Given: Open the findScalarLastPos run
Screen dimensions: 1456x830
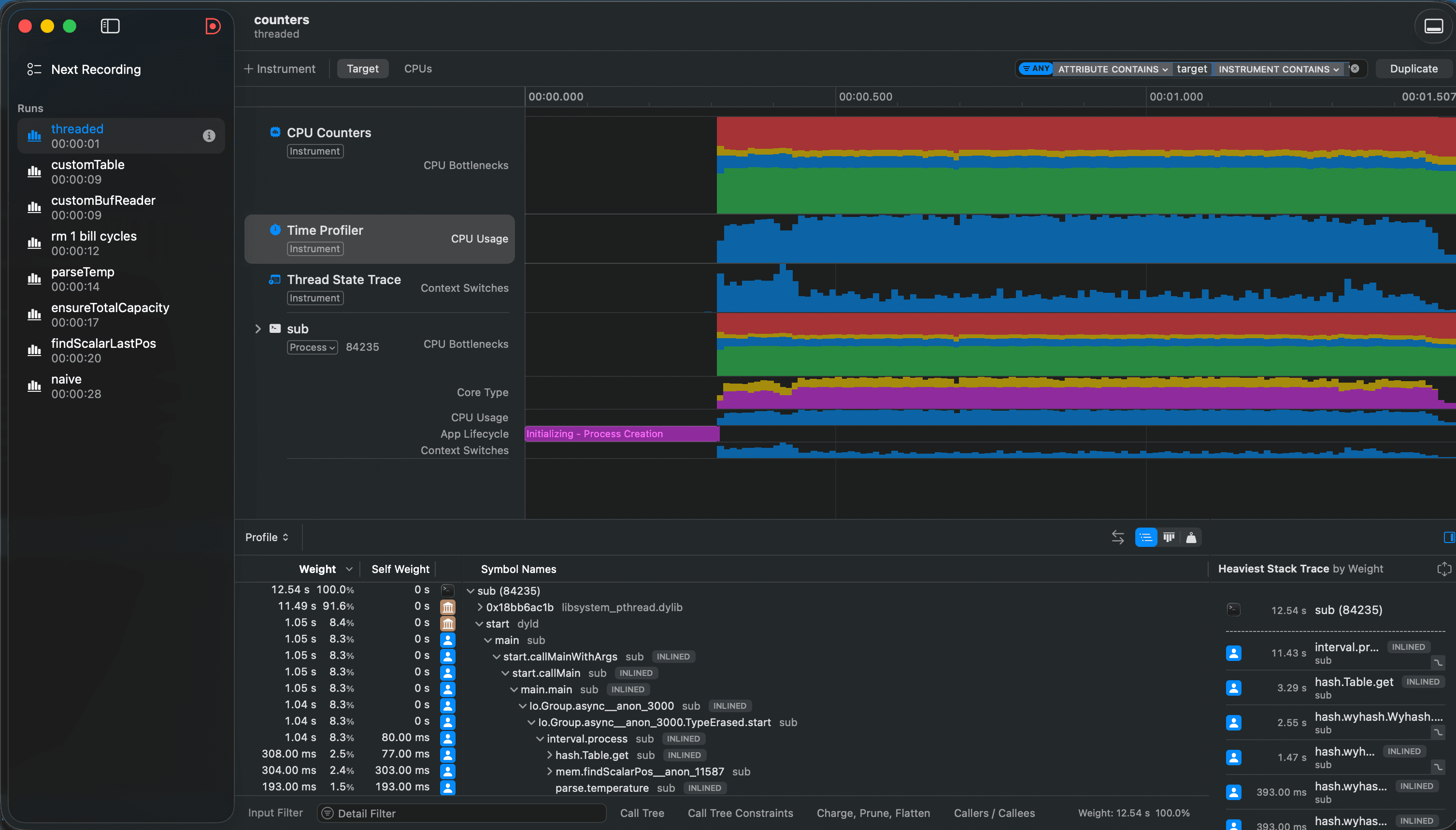Looking at the screenshot, I should tap(121, 351).
